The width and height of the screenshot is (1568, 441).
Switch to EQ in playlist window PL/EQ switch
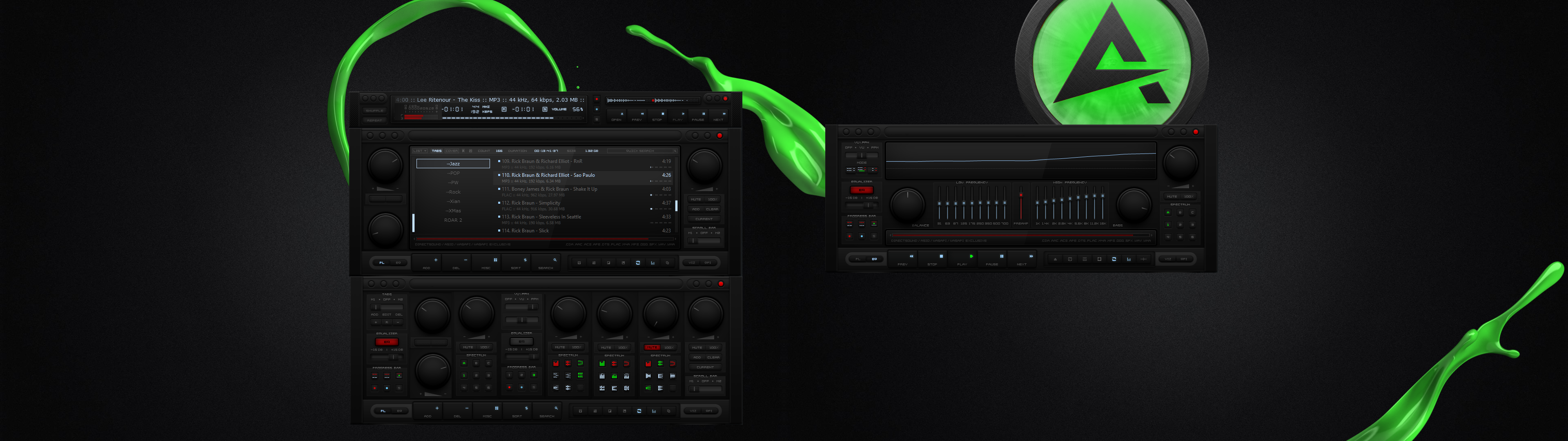point(399,263)
